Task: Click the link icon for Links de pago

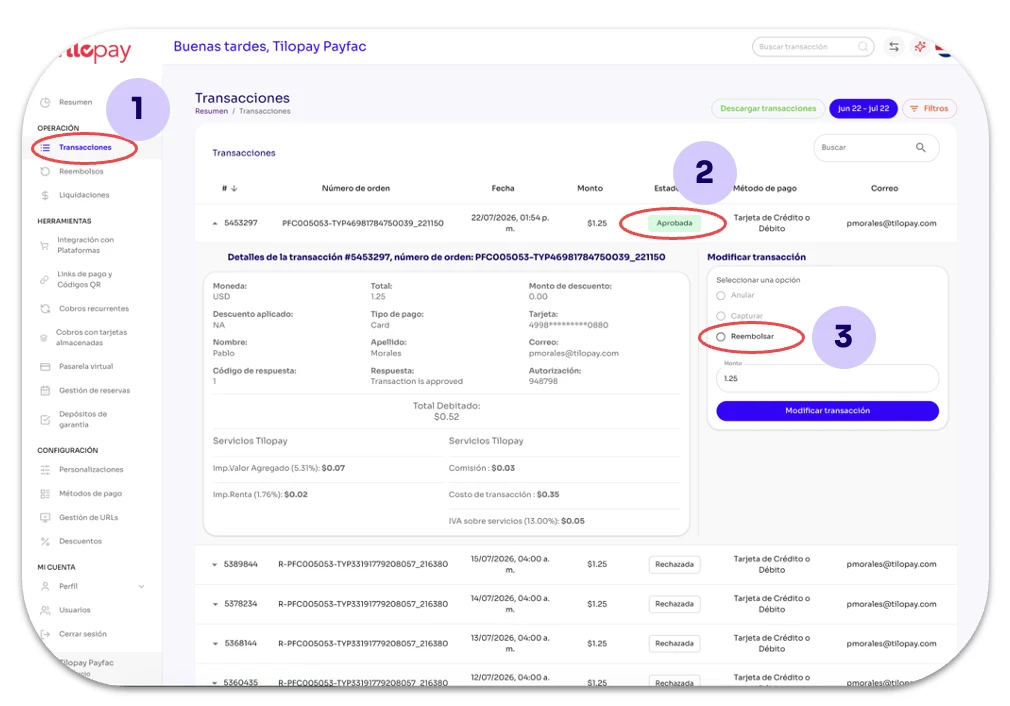Action: click(x=44, y=280)
